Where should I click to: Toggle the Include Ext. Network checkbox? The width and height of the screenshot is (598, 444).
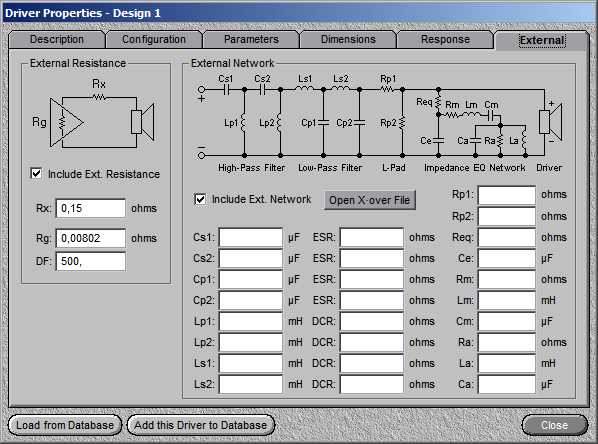[x=200, y=199]
